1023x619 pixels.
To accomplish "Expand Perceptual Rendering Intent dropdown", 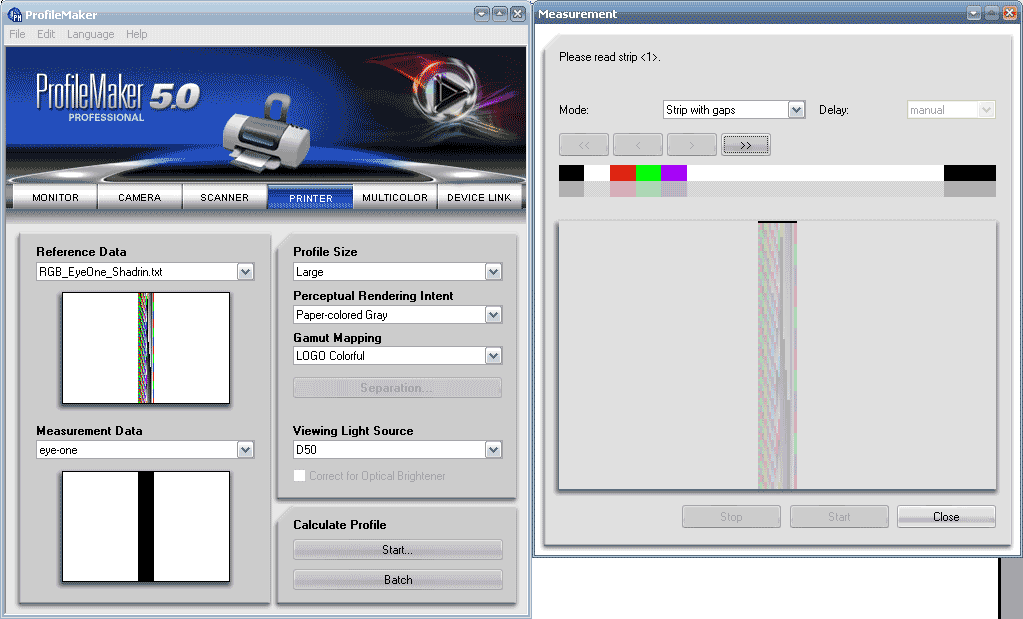I will pyautogui.click(x=494, y=315).
